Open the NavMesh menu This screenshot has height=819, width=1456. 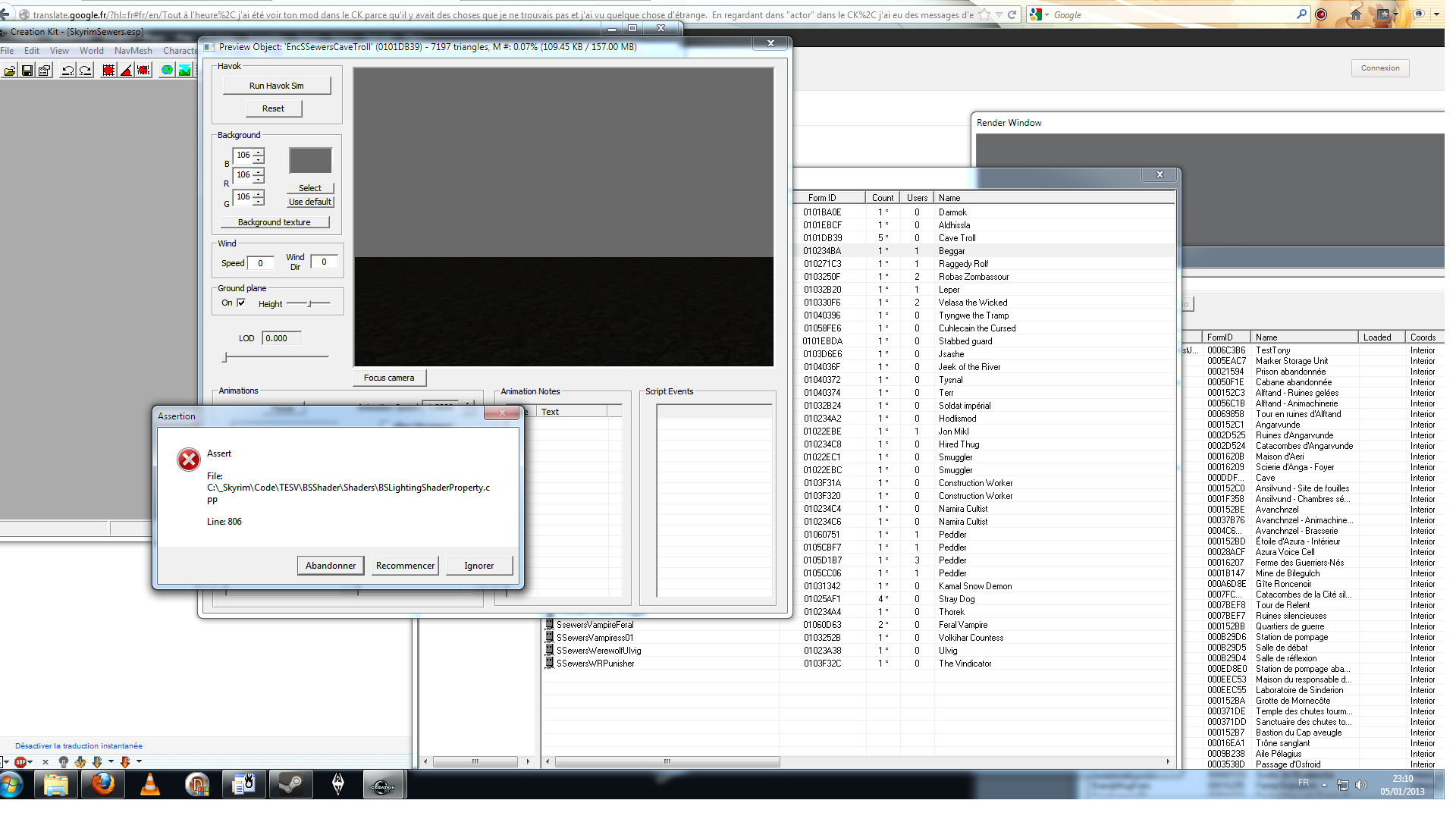pyautogui.click(x=133, y=51)
